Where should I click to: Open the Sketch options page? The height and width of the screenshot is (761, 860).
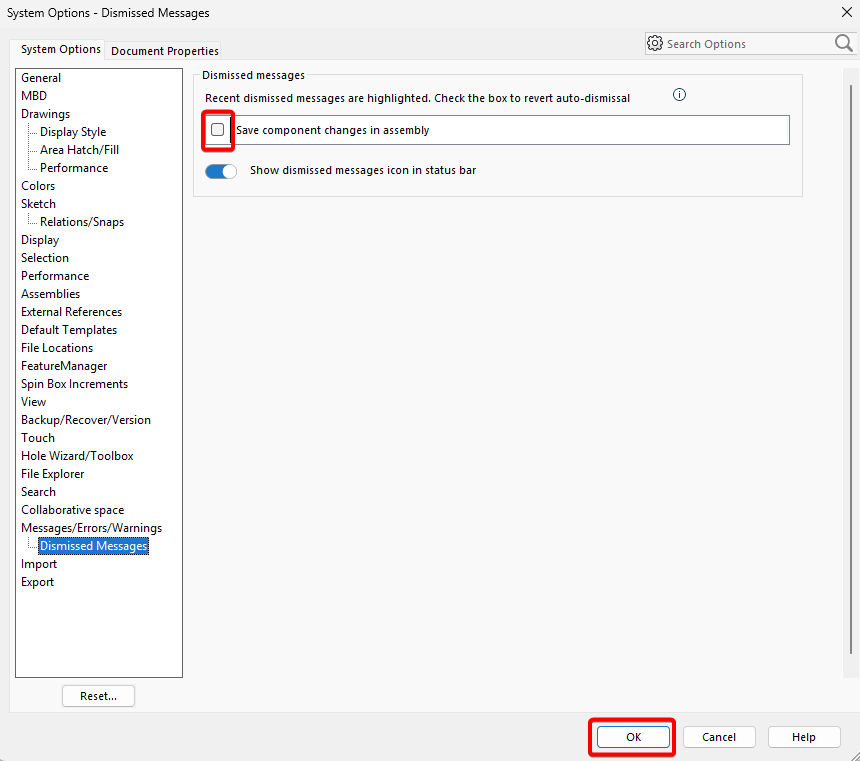pyautogui.click(x=38, y=204)
